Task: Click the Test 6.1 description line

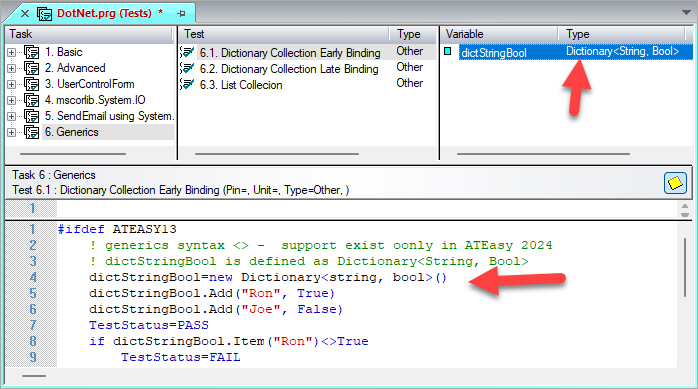Action: (181, 190)
